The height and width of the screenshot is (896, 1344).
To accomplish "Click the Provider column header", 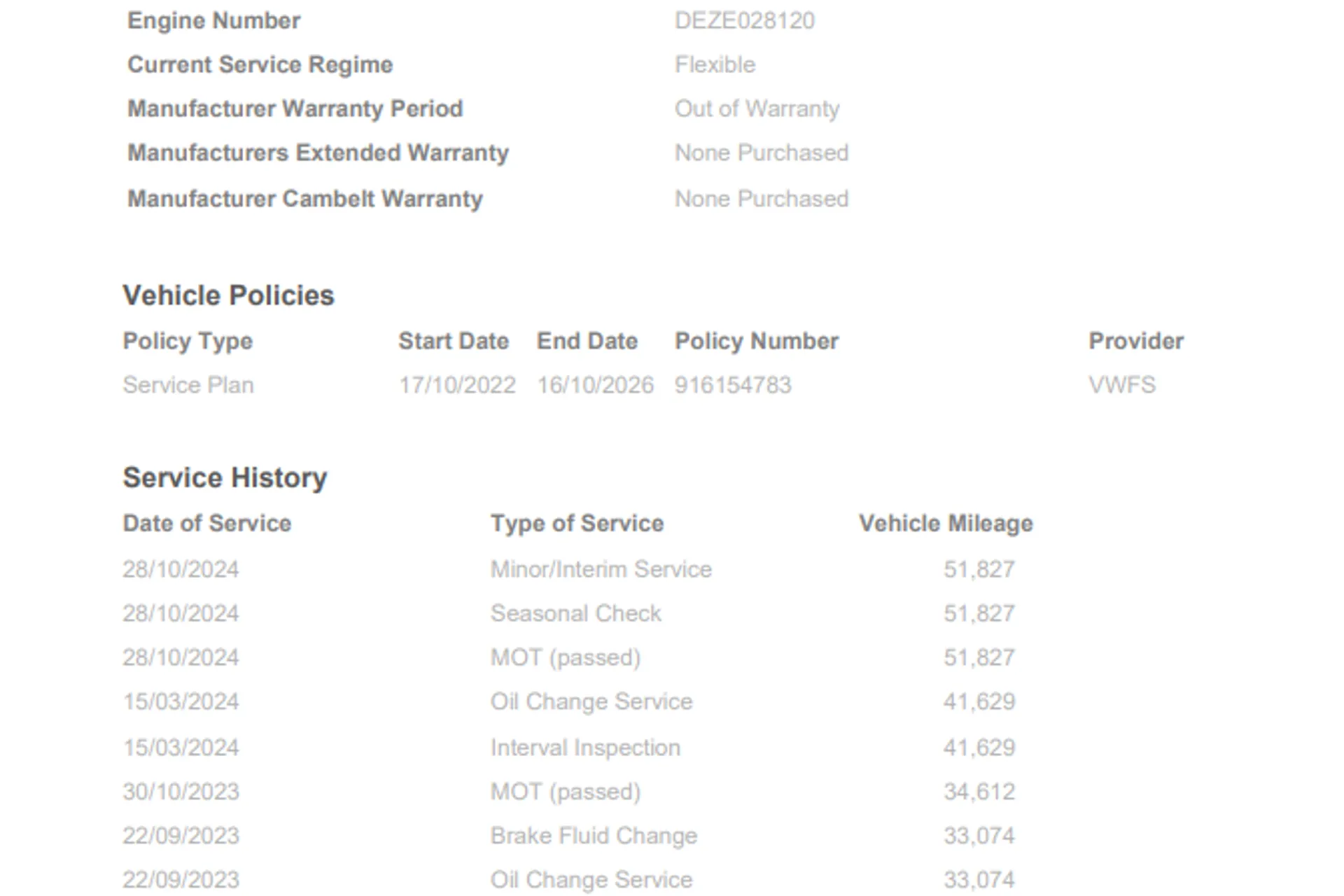I will 1135,341.
